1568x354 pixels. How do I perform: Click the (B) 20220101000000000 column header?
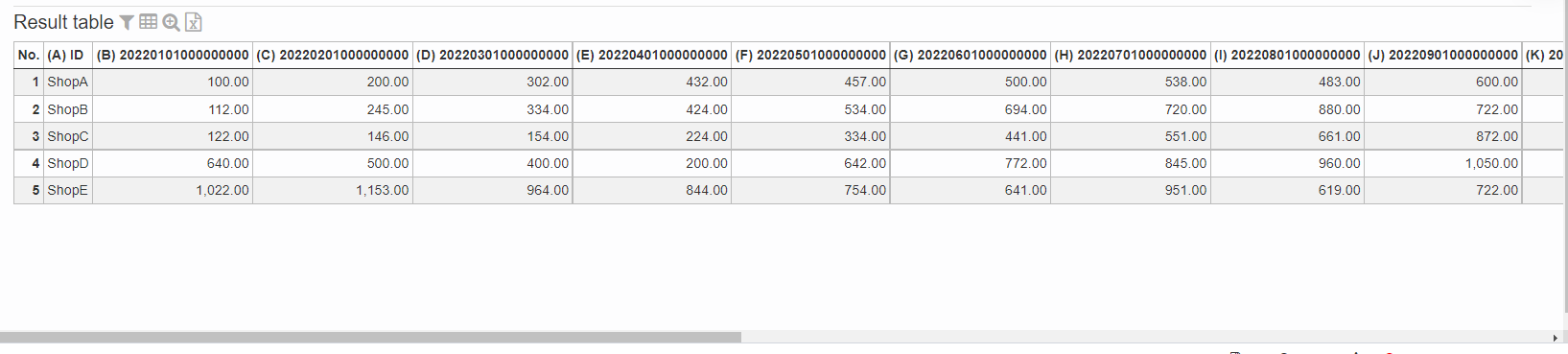173,55
